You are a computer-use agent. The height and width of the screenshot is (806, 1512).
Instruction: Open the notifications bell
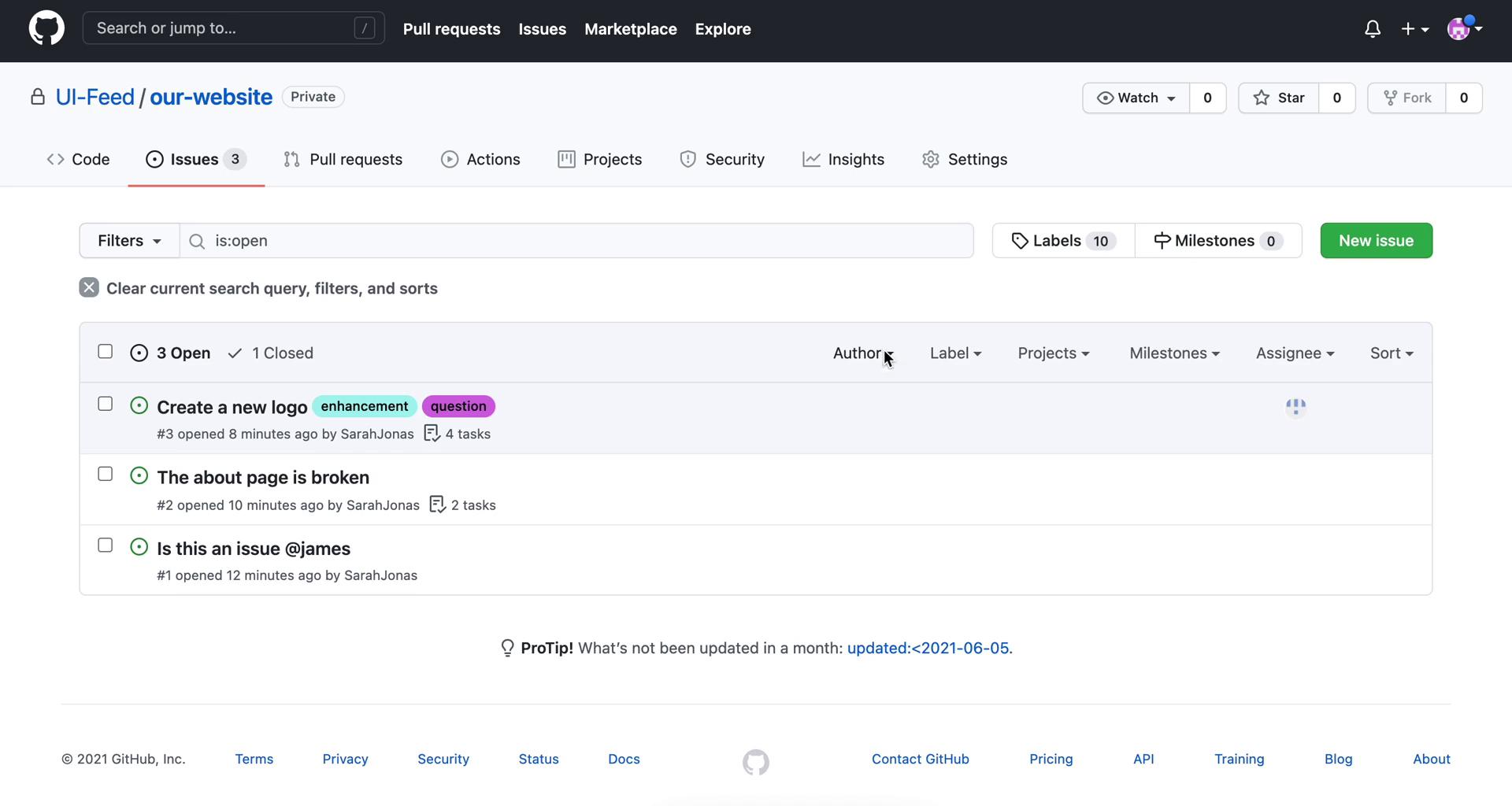1373,29
